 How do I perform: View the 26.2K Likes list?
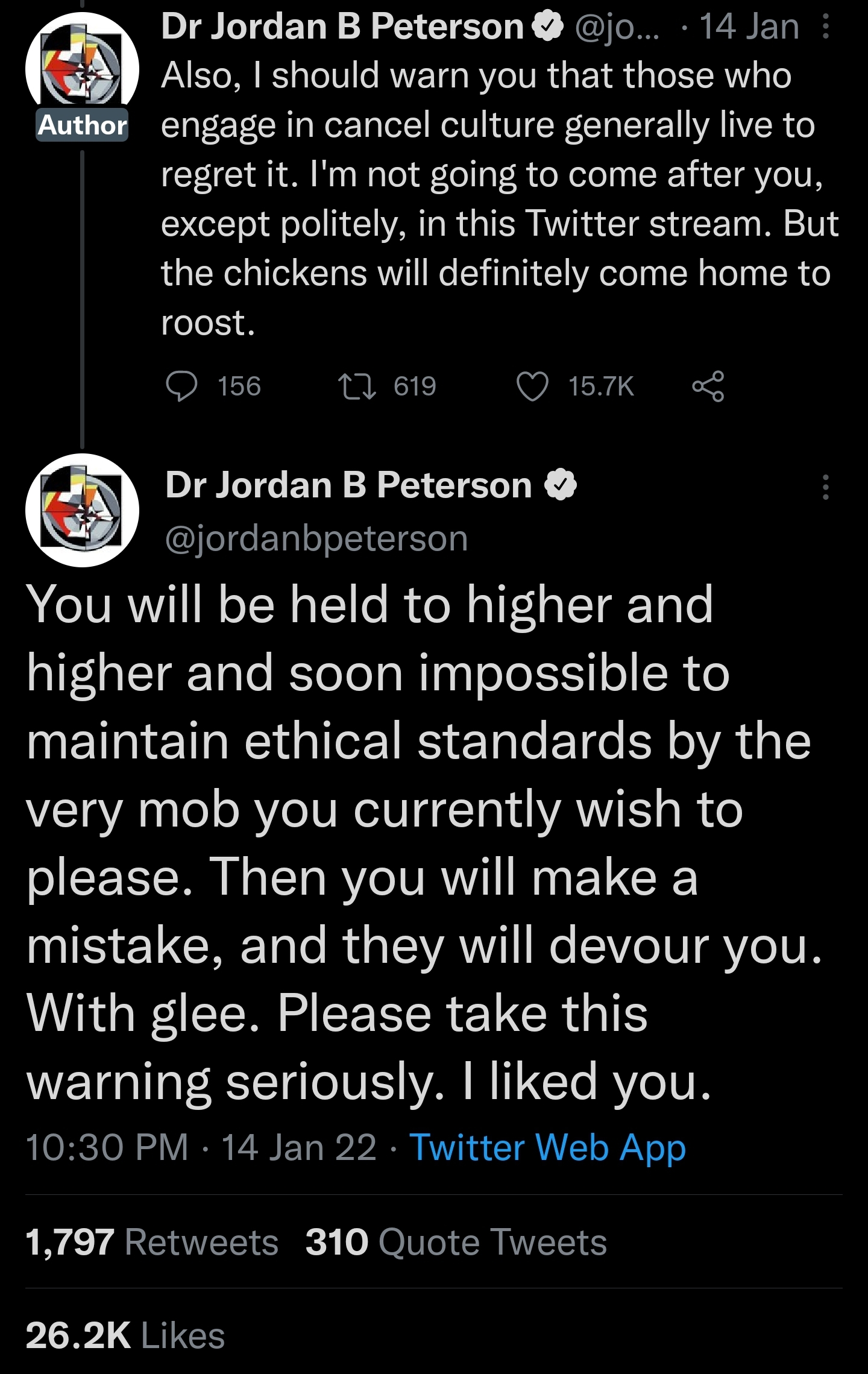click(x=125, y=1335)
